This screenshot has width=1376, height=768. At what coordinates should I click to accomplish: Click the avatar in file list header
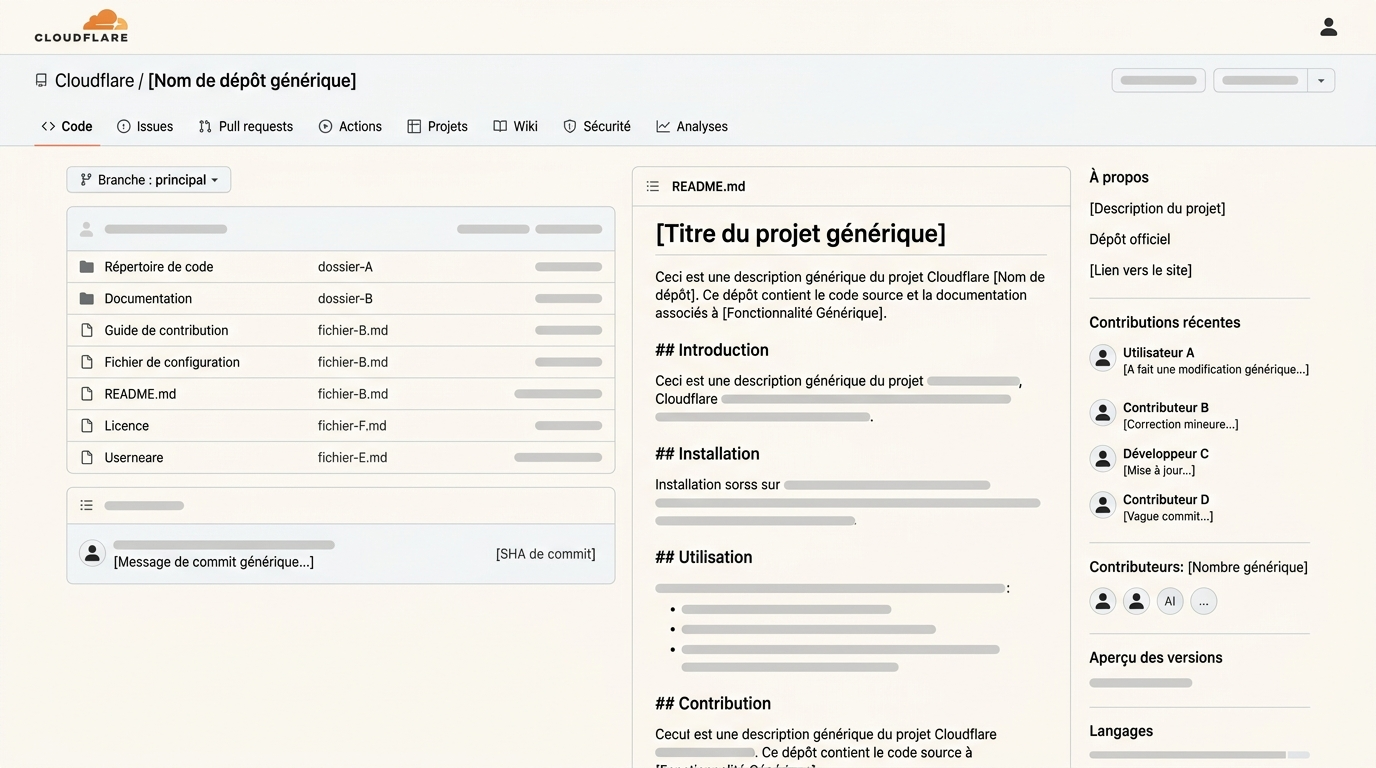pos(87,229)
